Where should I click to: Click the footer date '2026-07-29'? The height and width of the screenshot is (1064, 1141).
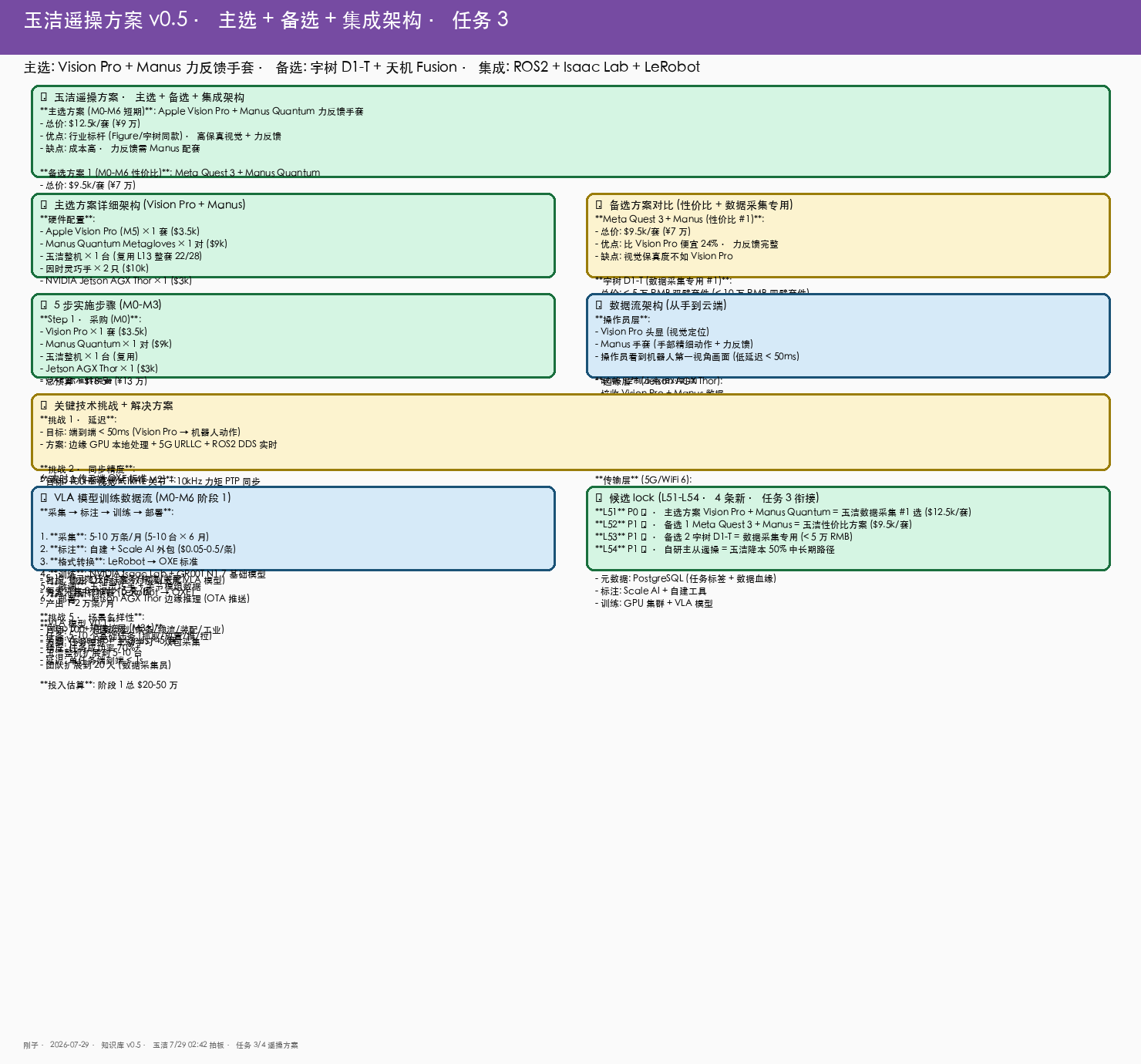pos(69,1045)
